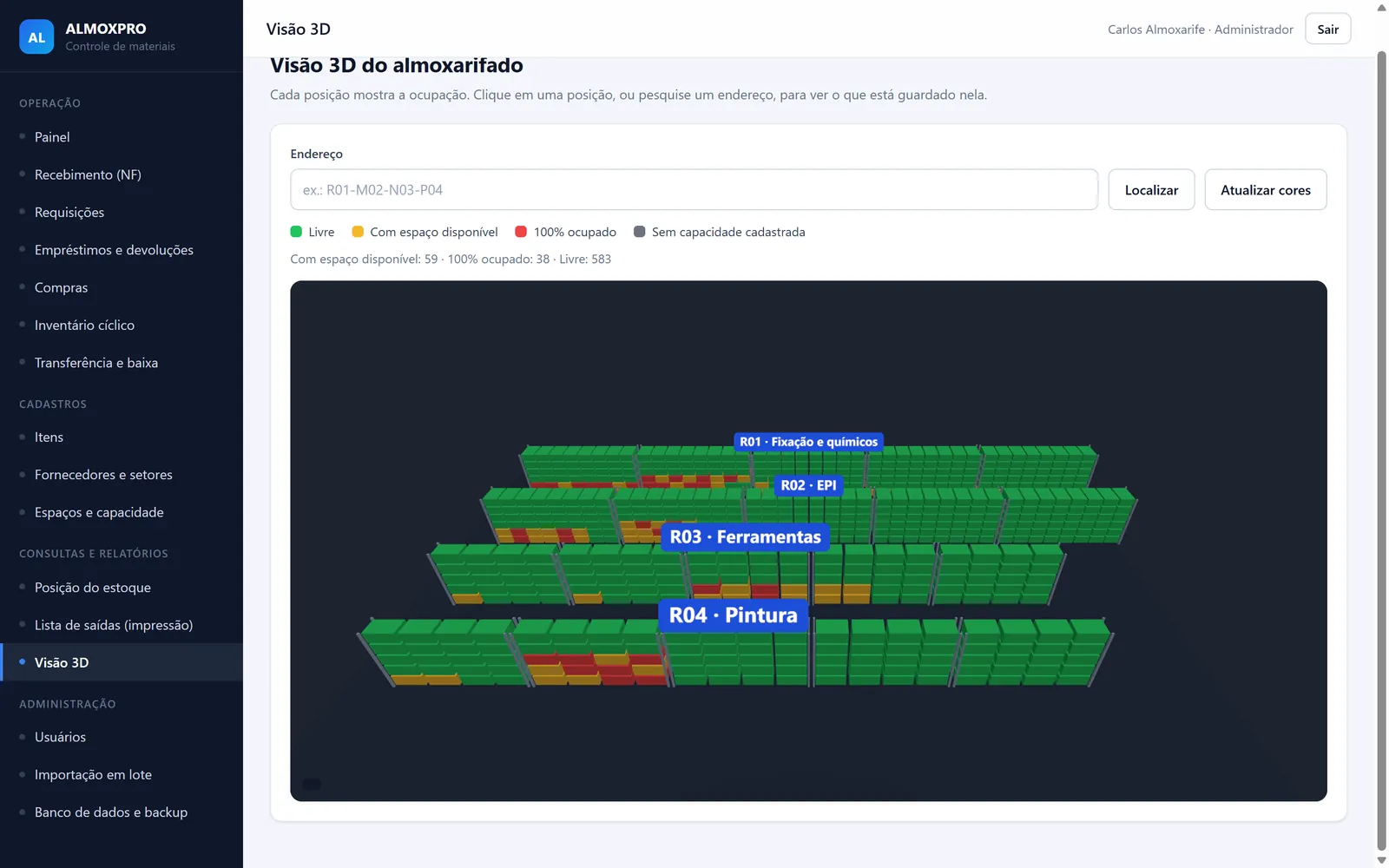Select Empréstimos e devoluções
The width and height of the screenshot is (1389, 868).
(x=114, y=250)
